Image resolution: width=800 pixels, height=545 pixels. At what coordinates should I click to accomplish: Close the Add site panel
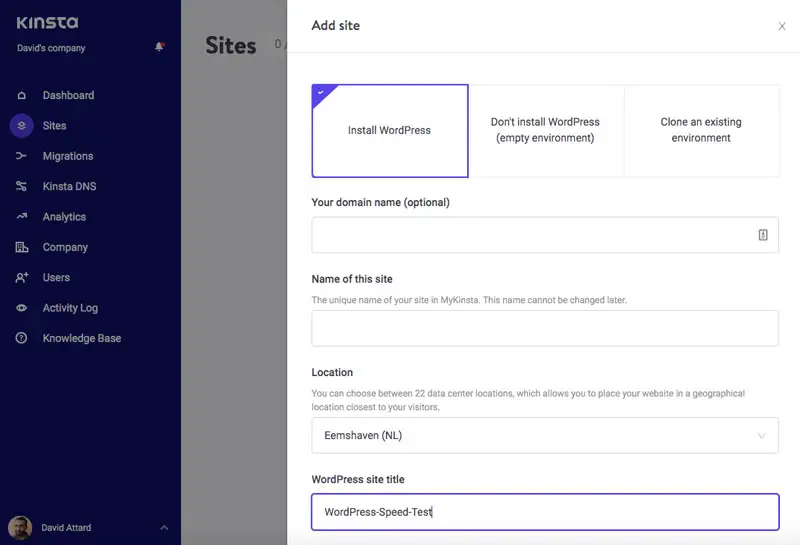pos(782,26)
